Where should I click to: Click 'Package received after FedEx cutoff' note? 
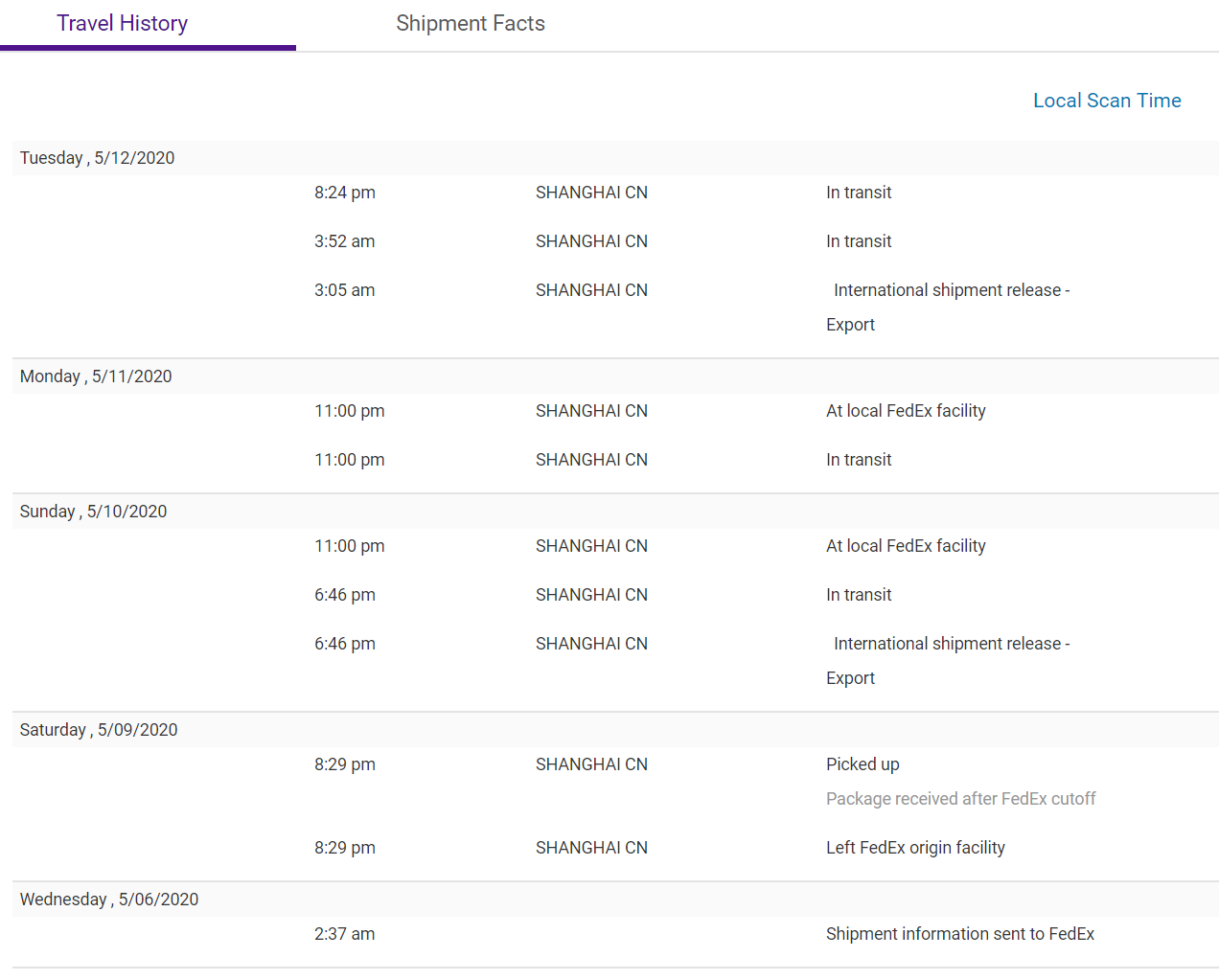click(x=960, y=799)
